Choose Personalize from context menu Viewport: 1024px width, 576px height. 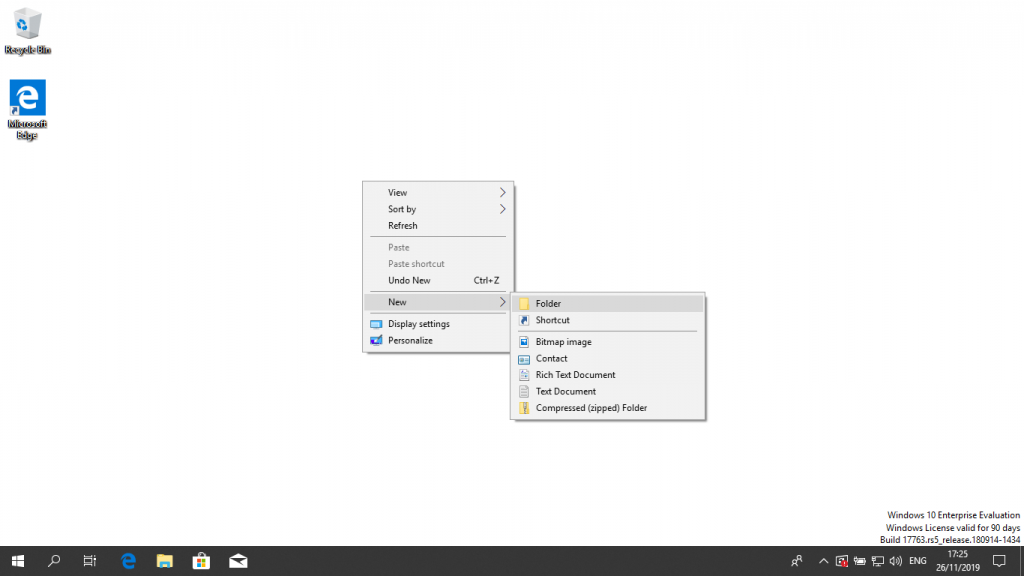coord(438,340)
